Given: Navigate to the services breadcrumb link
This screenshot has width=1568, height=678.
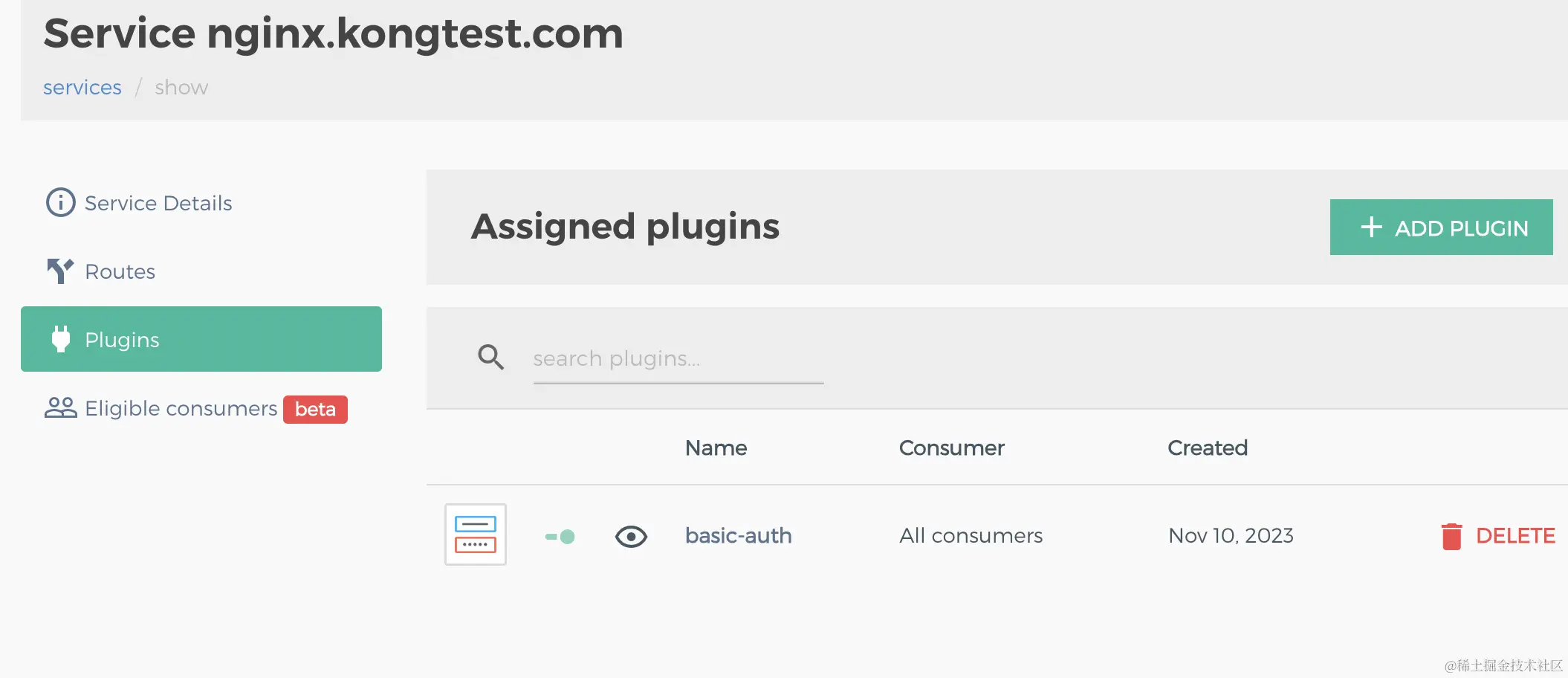Looking at the screenshot, I should (82, 88).
